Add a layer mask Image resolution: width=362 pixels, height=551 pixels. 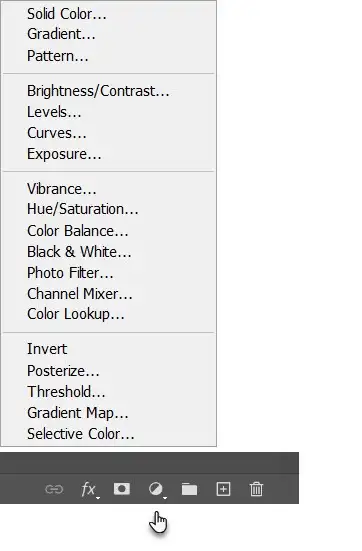pyautogui.click(x=122, y=489)
